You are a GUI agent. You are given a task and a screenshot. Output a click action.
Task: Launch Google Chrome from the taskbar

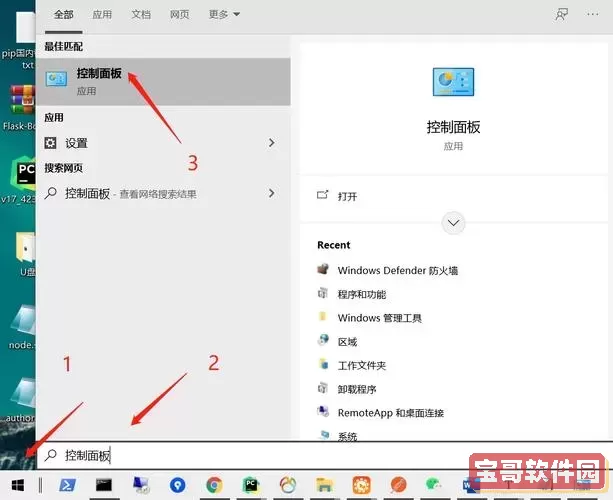click(x=214, y=485)
